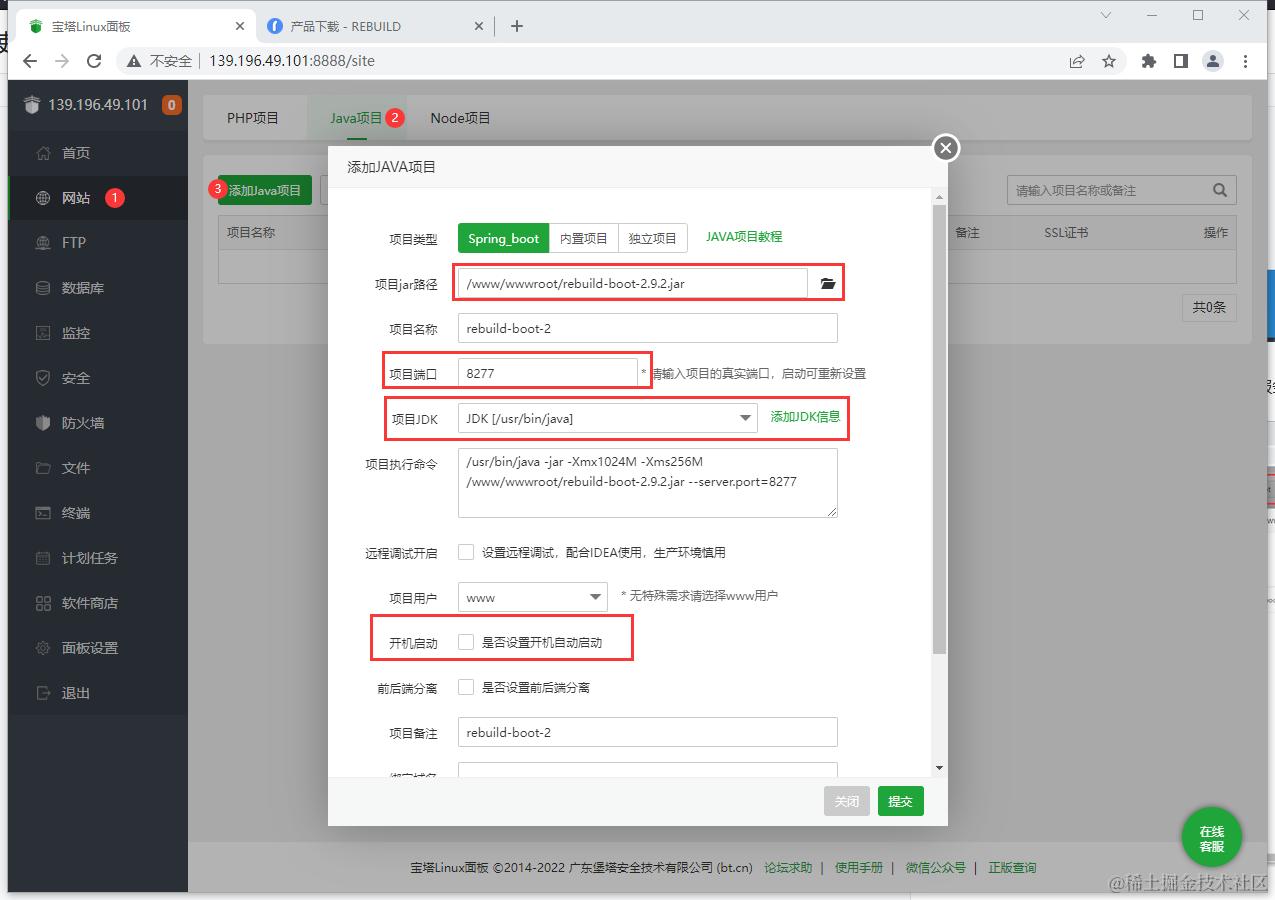Switch to the PHP项目 tab
This screenshot has width=1275, height=900.
254,117
